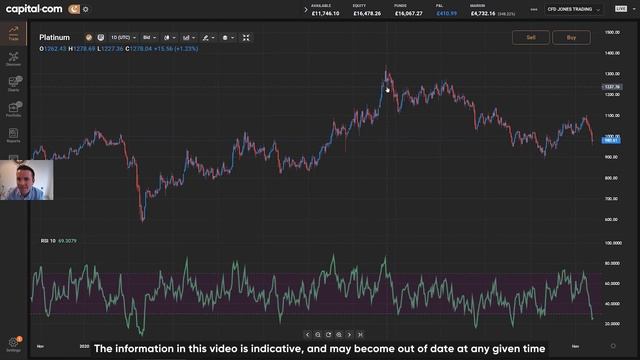The image size is (640, 360).
Task: Click the Buy button
Action: tap(571, 38)
